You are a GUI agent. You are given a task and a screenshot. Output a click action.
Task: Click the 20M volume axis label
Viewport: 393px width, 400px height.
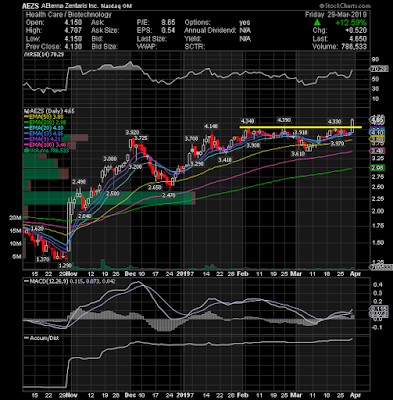coord(16,218)
